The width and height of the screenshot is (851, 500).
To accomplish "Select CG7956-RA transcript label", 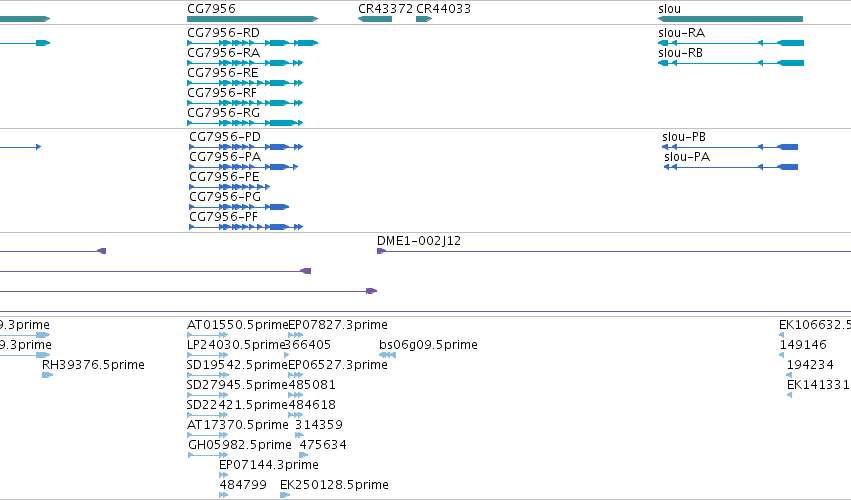I will [x=224, y=53].
